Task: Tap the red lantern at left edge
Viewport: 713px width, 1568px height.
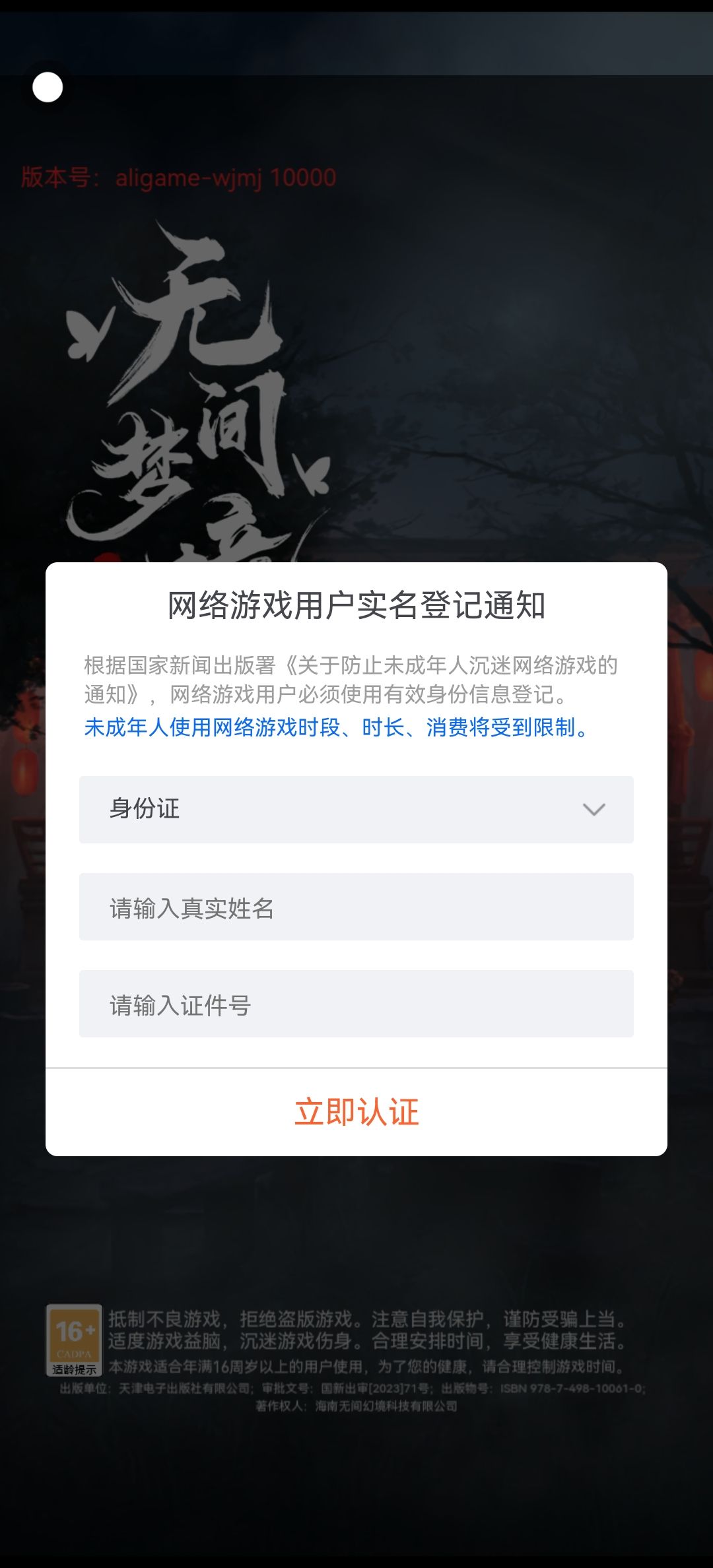Action: click(x=24, y=771)
